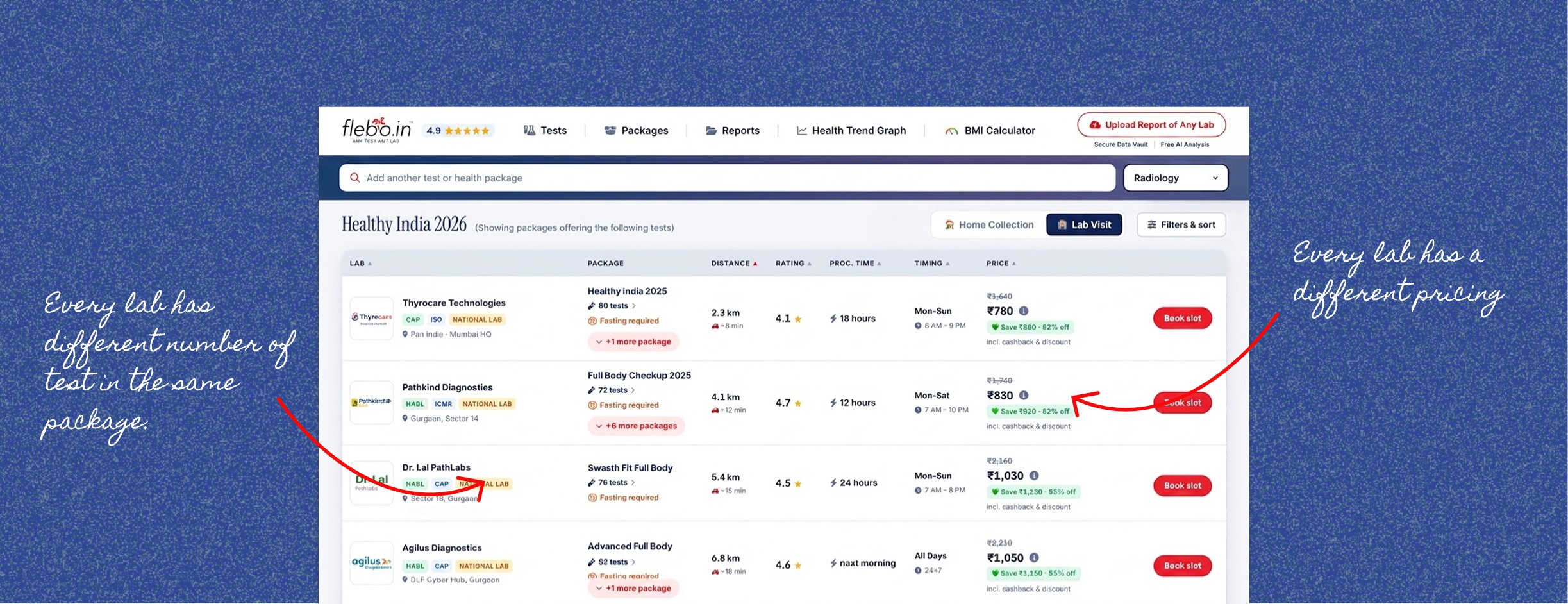Switch to Home Collection option
Screen dimensions: 1568x604
click(988, 225)
